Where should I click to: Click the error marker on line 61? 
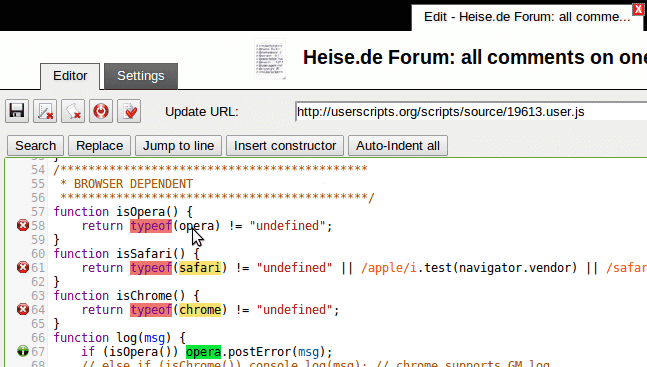pos(23,268)
